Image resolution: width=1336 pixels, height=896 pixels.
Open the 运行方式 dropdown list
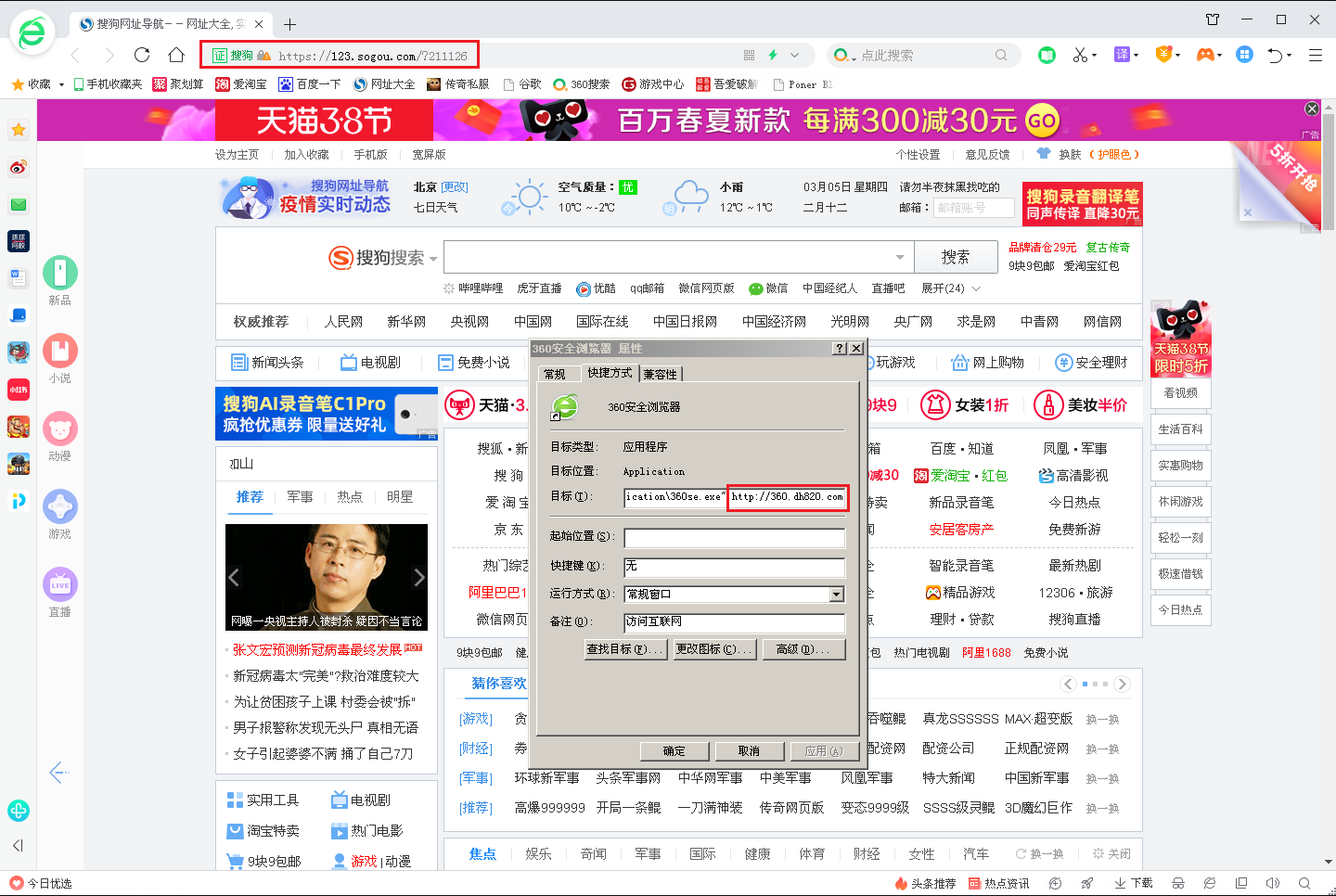coord(837,595)
